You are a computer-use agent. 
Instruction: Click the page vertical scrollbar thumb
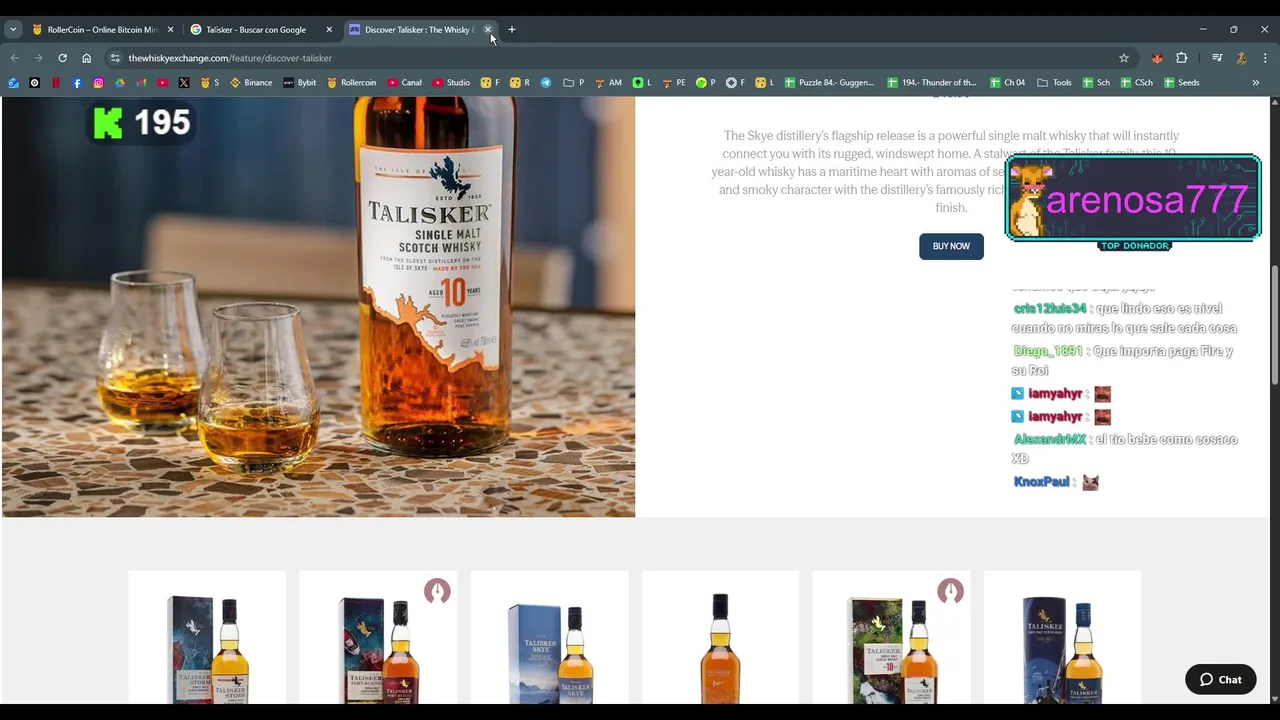(x=1274, y=323)
